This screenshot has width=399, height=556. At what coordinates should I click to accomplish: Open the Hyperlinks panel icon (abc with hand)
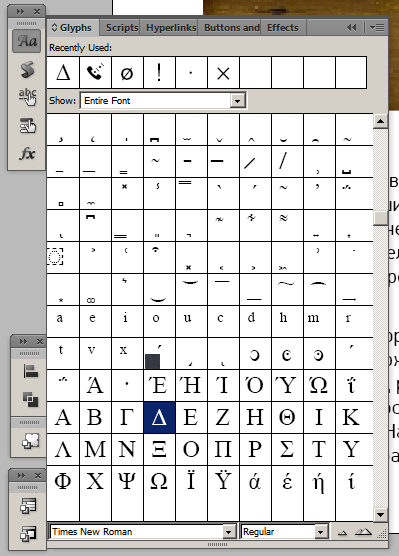pos(27,97)
